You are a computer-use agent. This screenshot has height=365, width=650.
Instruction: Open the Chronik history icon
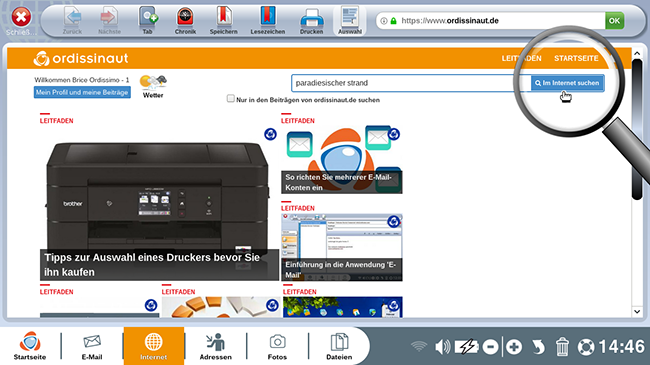(185, 20)
